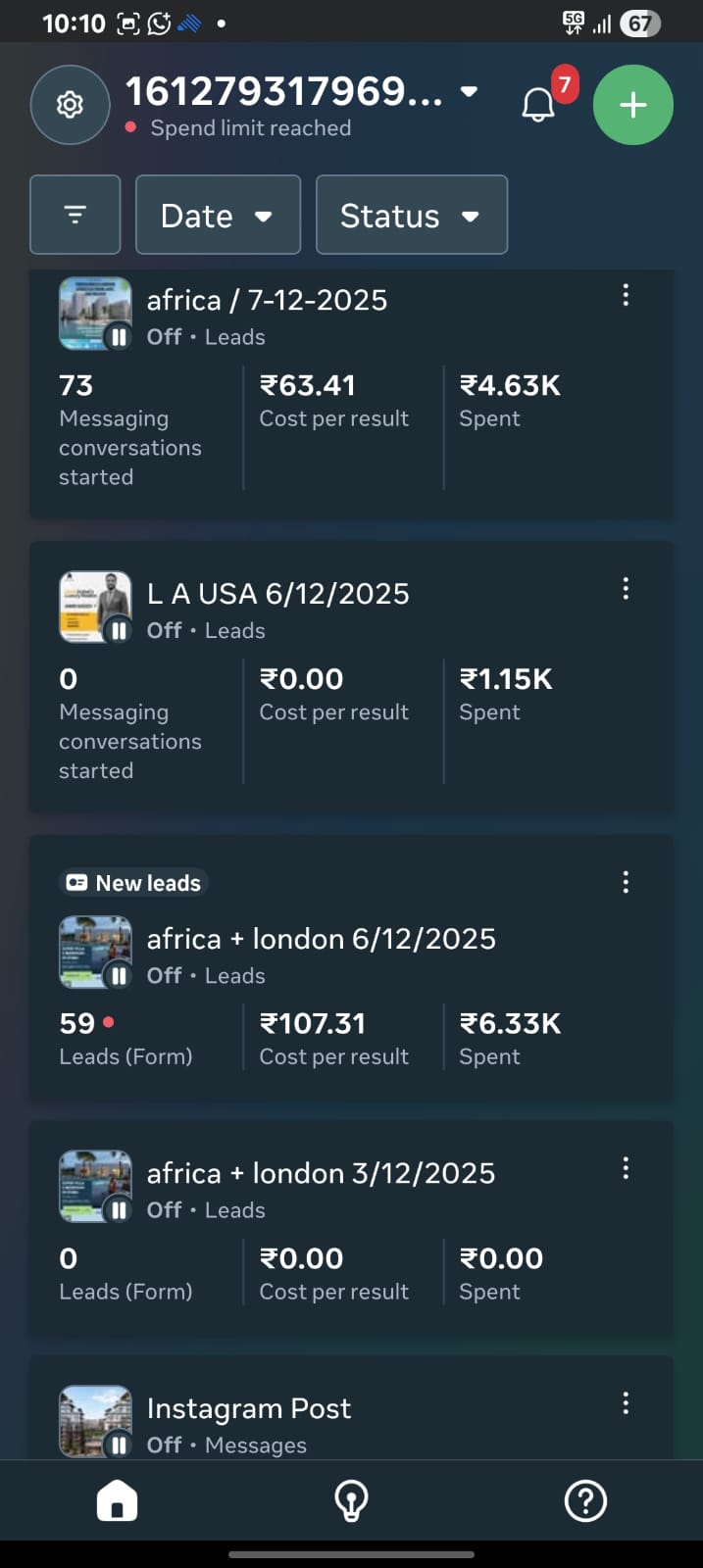Open more options for africa + london 6/12/2025

tap(626, 882)
